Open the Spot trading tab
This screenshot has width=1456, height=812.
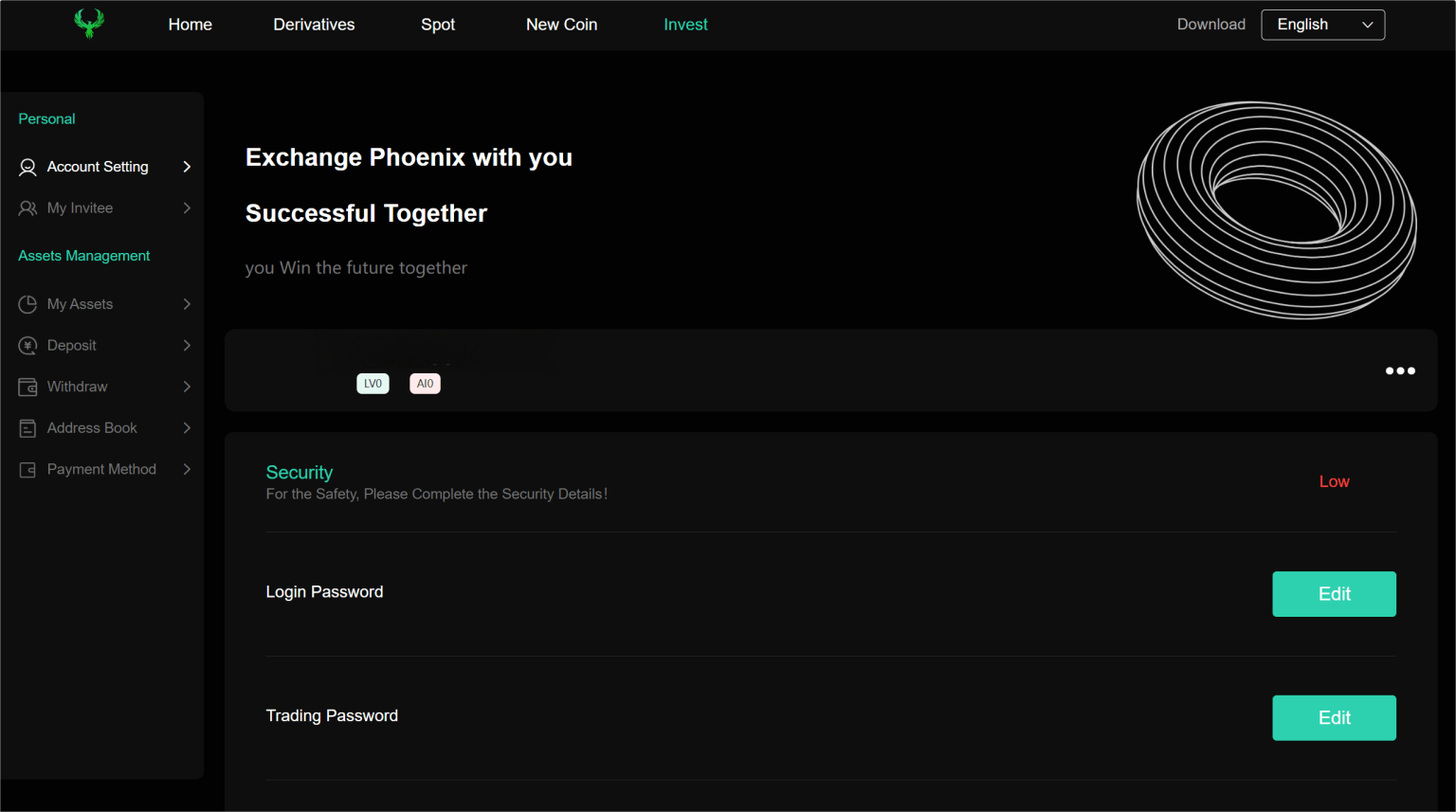pos(438,25)
